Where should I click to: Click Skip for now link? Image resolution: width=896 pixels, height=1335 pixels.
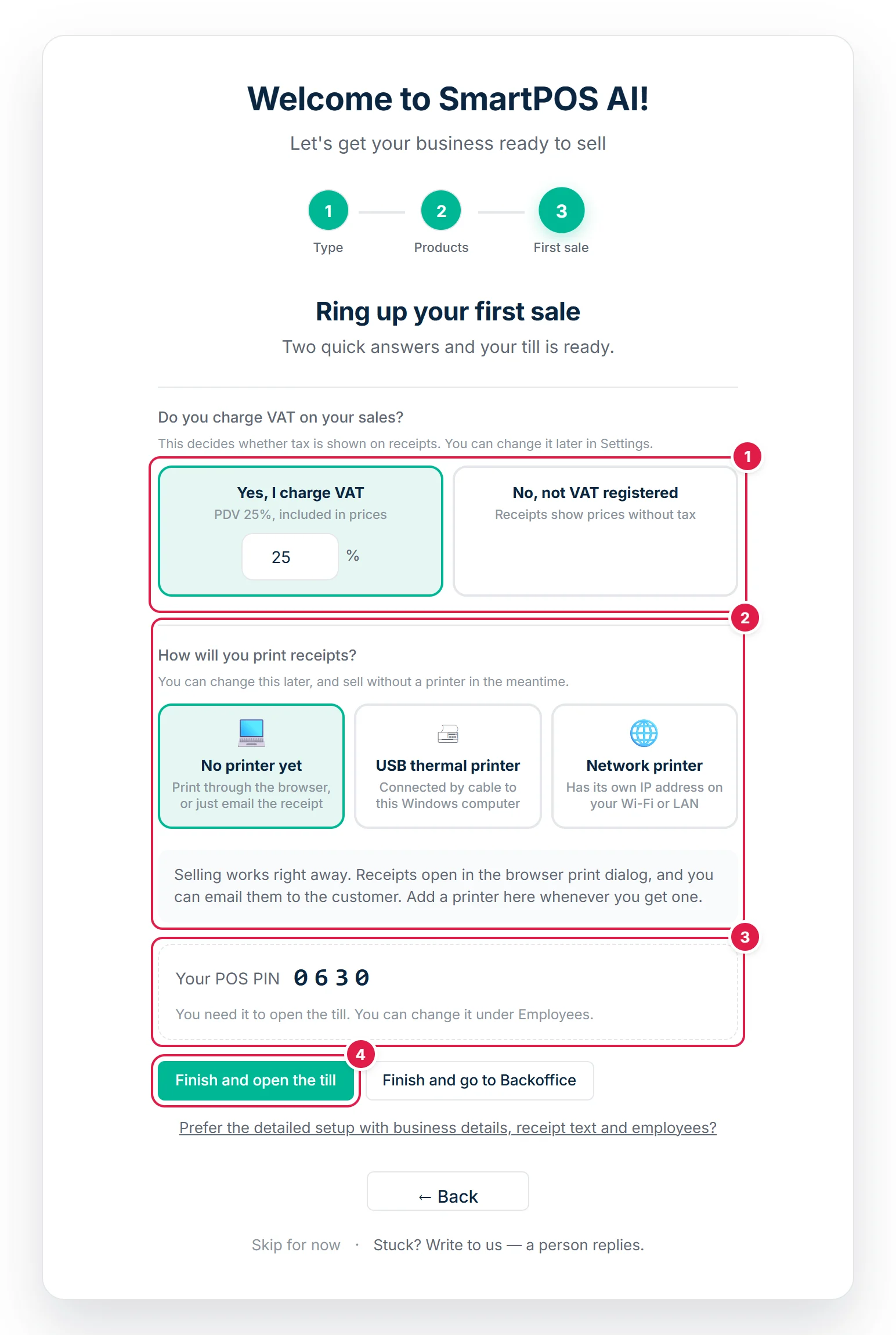point(296,1245)
